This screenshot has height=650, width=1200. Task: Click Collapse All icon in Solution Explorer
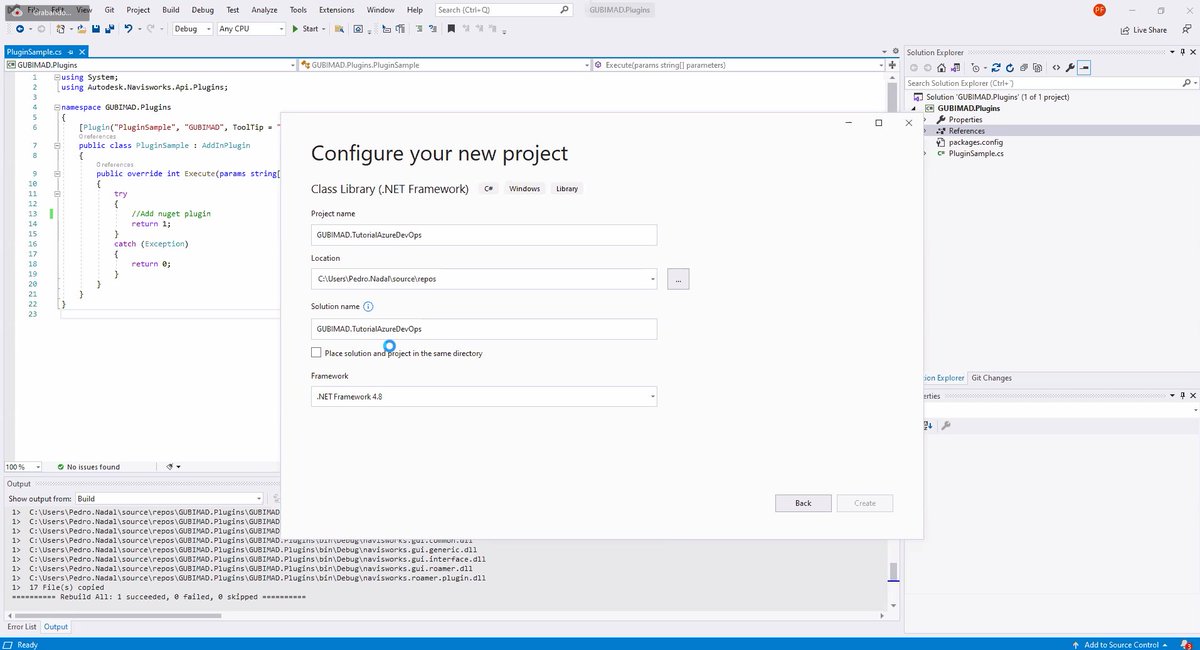[1023, 68]
